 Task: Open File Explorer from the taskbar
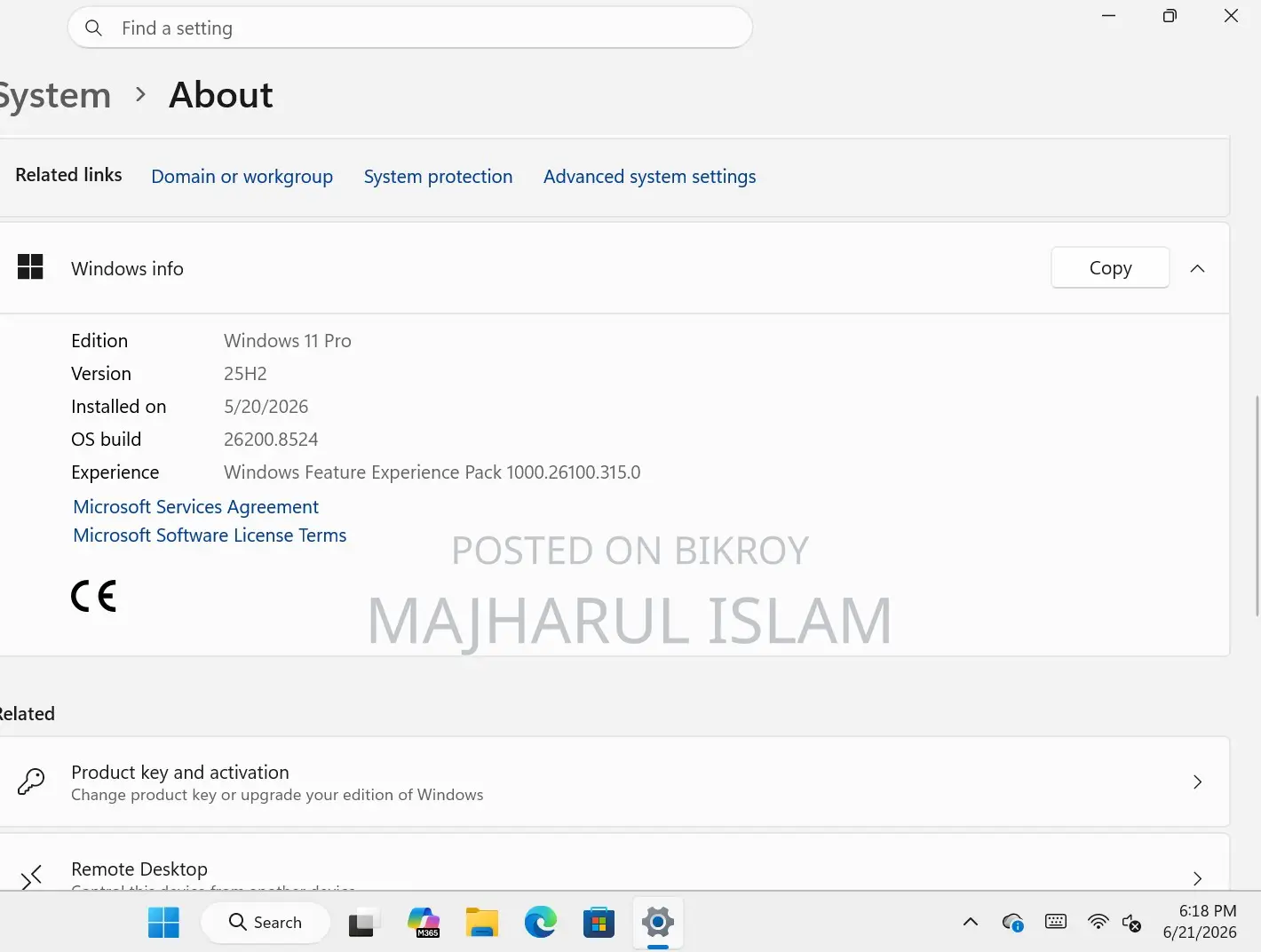pyautogui.click(x=482, y=923)
